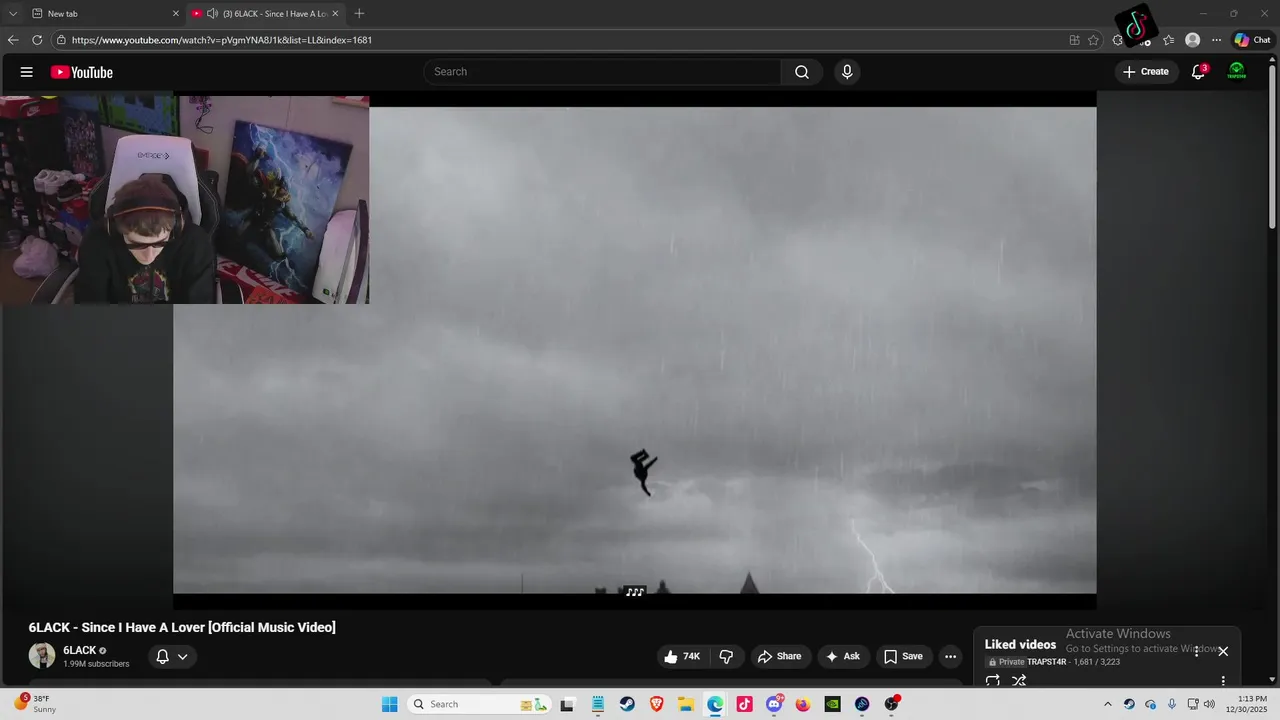
Task: Open the Ask AI button
Action: click(843, 657)
